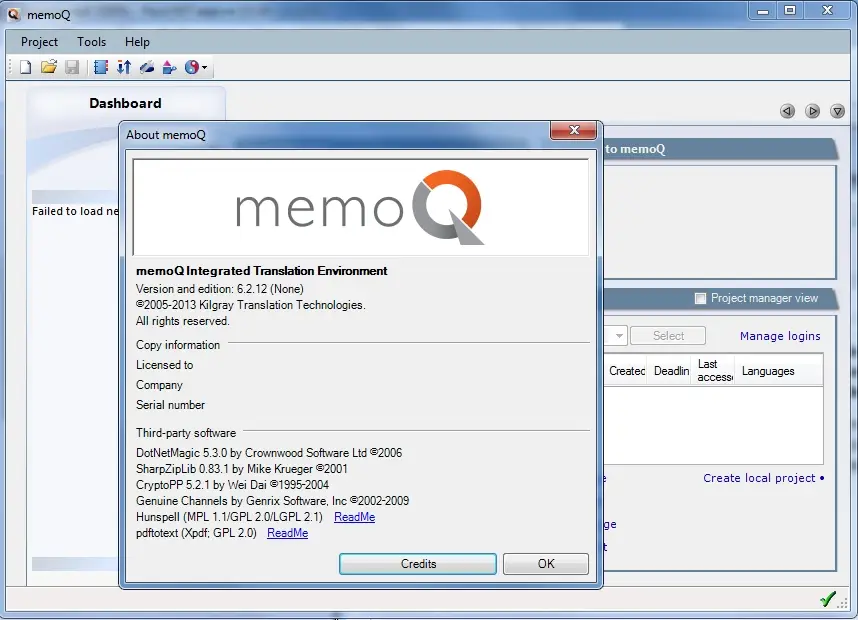Close the About memoQ dialog
Image resolution: width=858 pixels, height=620 pixels.
(x=573, y=130)
